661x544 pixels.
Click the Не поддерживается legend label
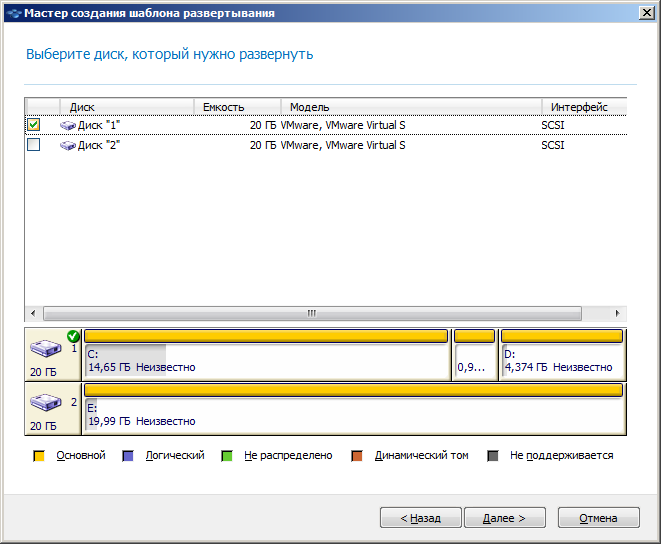point(562,455)
